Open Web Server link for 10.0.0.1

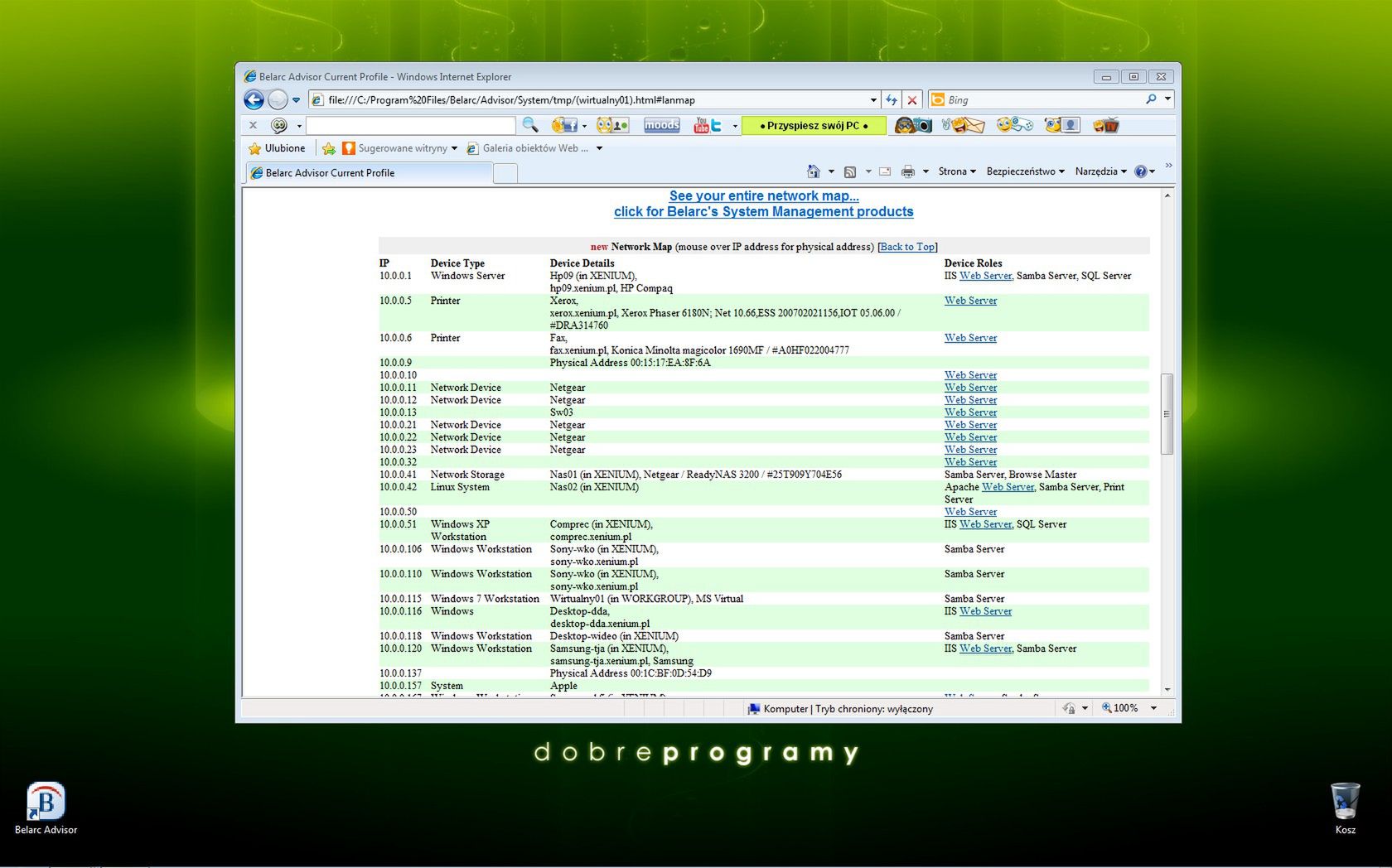coord(985,276)
